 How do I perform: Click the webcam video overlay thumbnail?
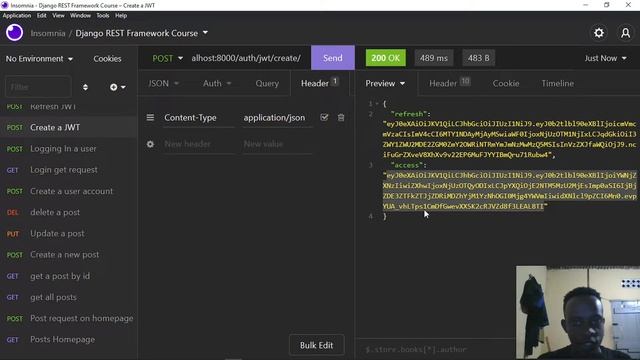point(578,312)
